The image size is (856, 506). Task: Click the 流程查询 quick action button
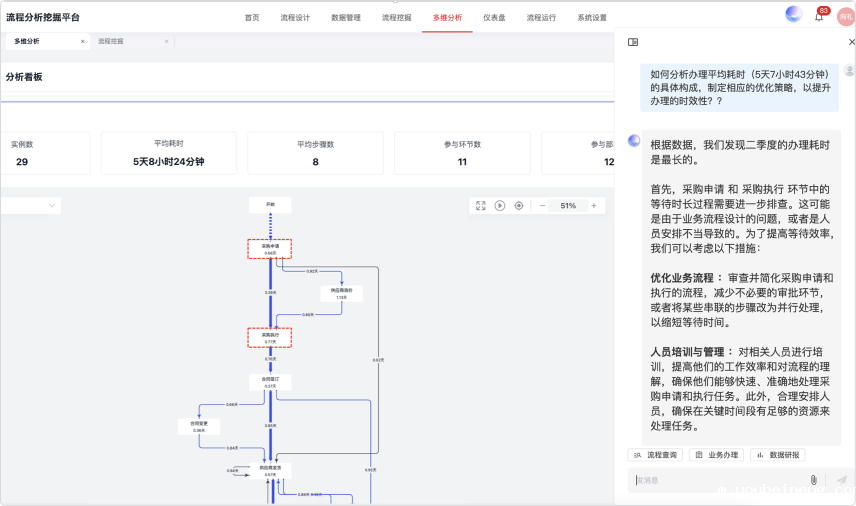(x=655, y=454)
